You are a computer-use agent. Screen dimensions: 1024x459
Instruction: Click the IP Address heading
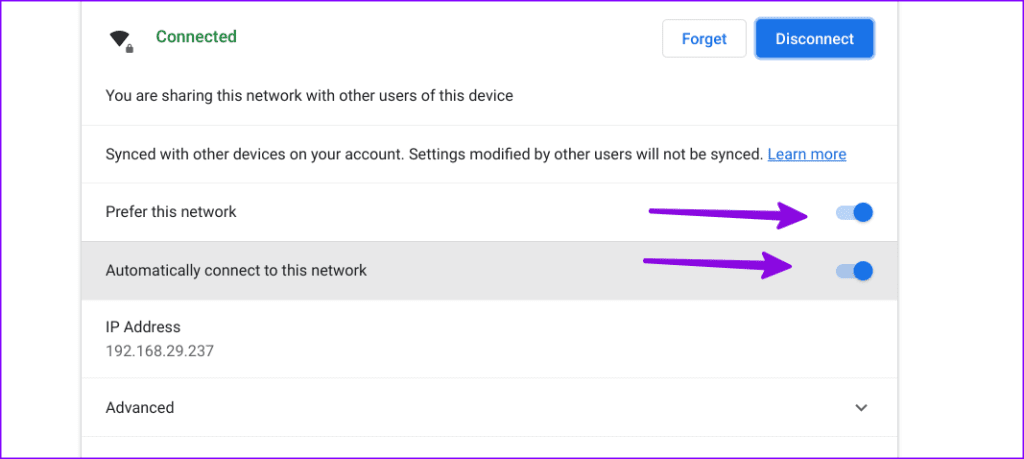[143, 326]
